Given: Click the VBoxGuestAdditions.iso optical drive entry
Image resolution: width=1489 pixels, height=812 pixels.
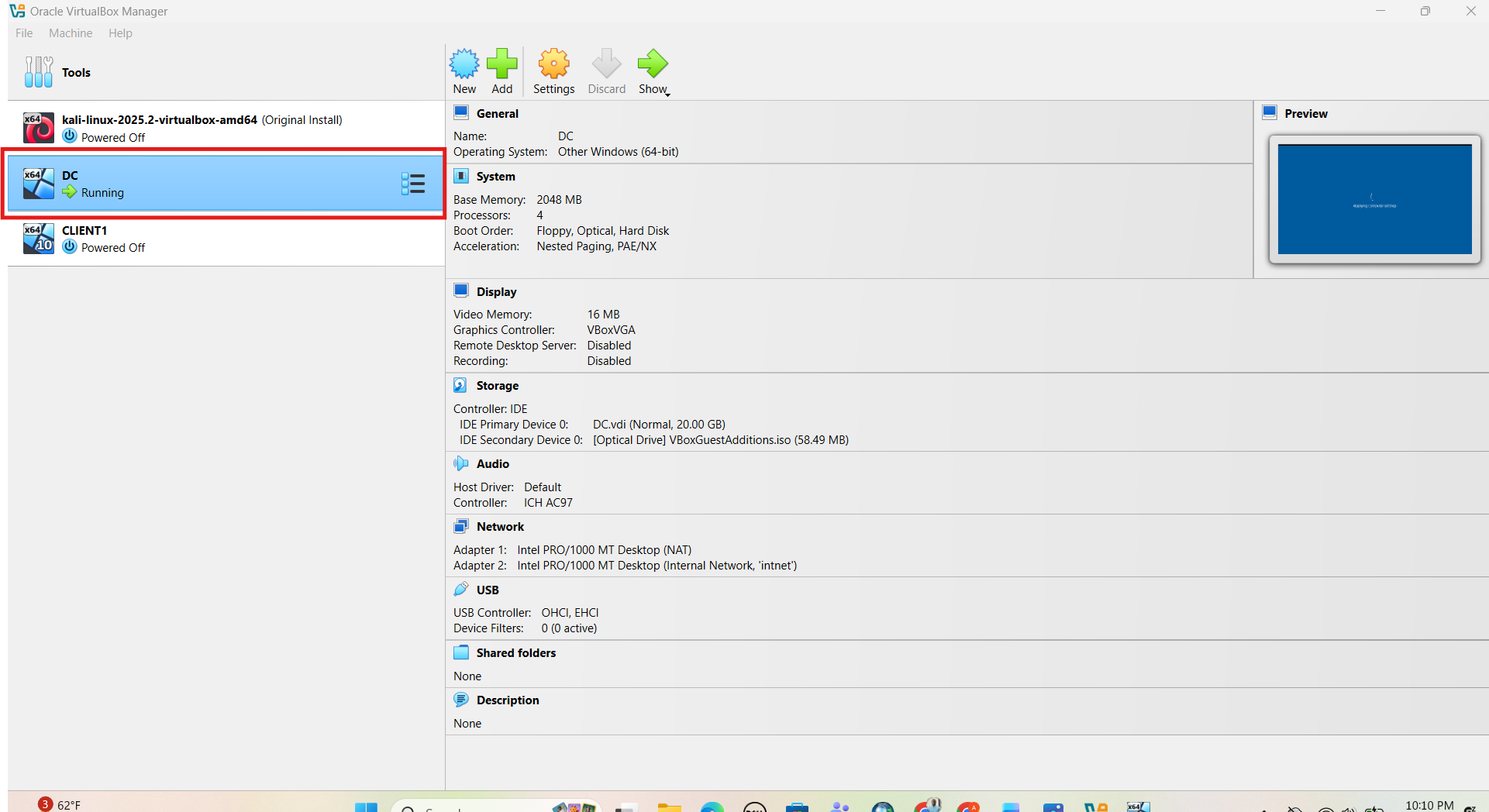Looking at the screenshot, I should [720, 440].
